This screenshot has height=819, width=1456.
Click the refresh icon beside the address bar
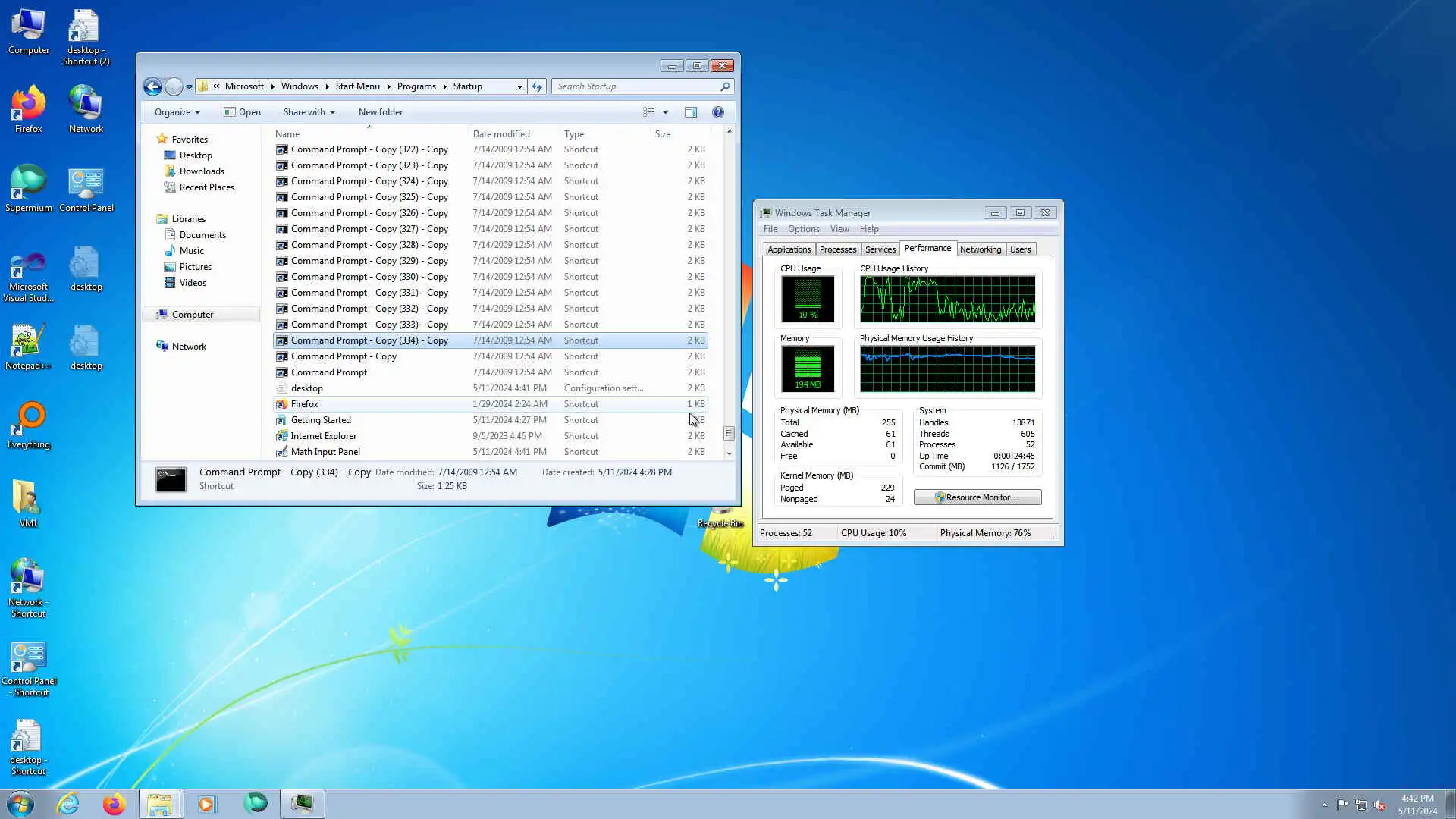pyautogui.click(x=537, y=86)
